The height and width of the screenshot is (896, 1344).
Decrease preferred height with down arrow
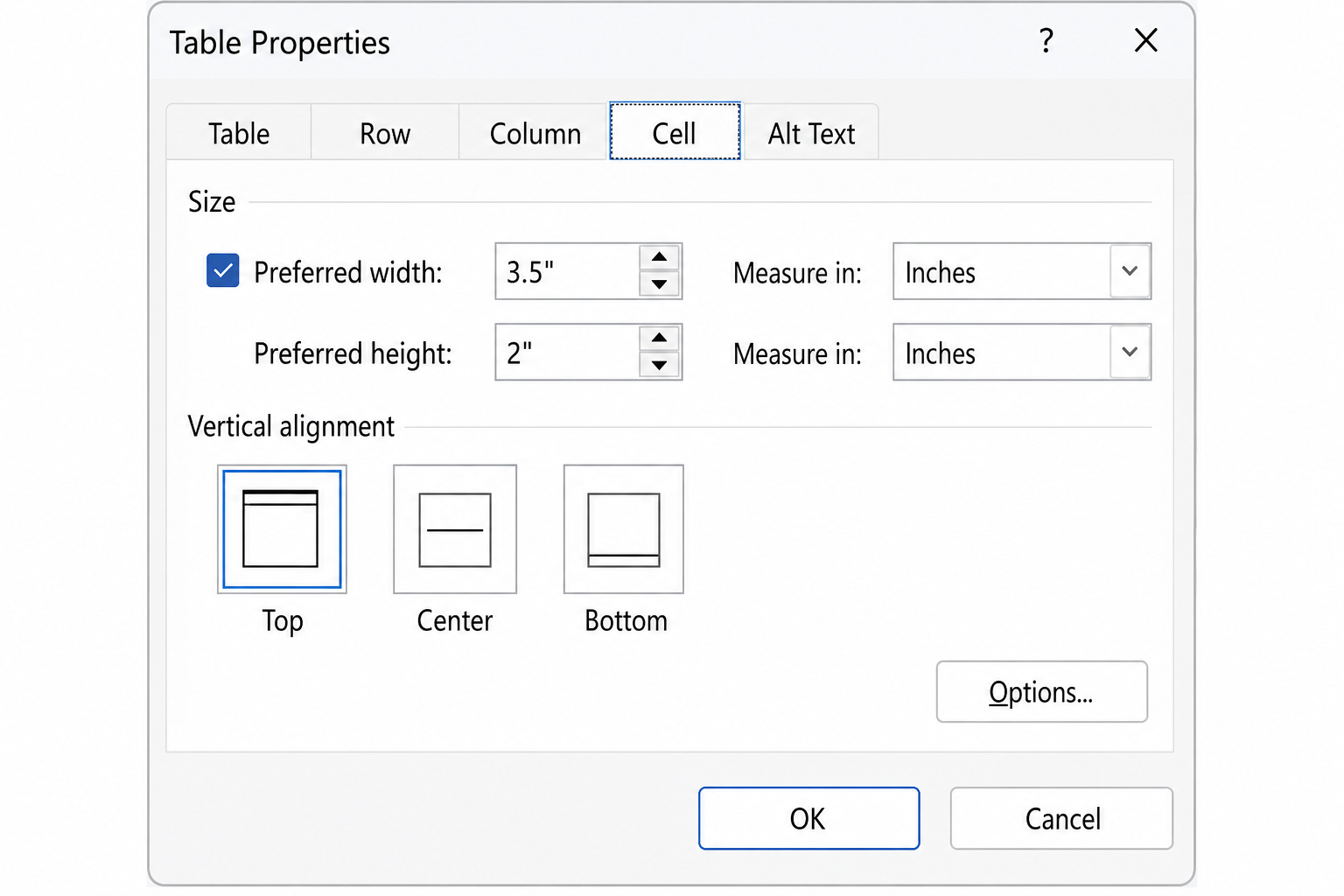coord(660,365)
